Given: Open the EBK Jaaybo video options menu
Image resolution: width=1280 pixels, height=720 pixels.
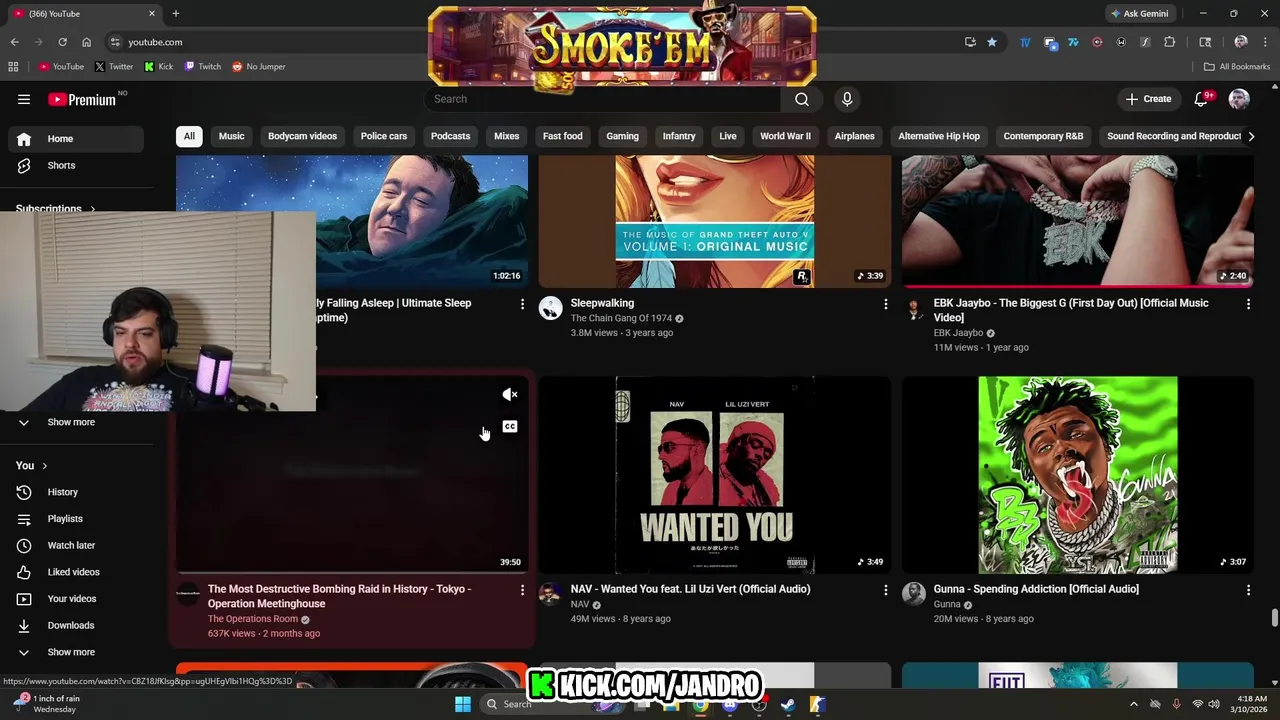Looking at the screenshot, I should [1248, 304].
